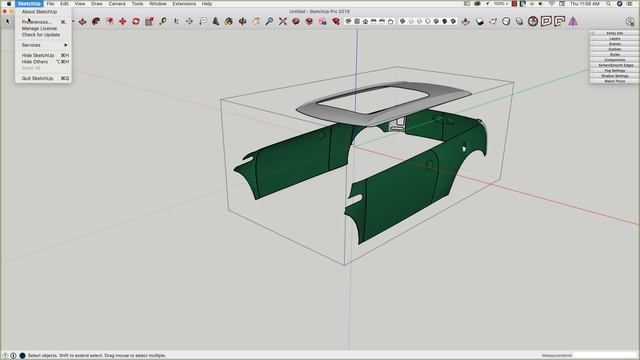The image size is (640, 360).
Task: Open the Draw menu
Action: point(97,4)
